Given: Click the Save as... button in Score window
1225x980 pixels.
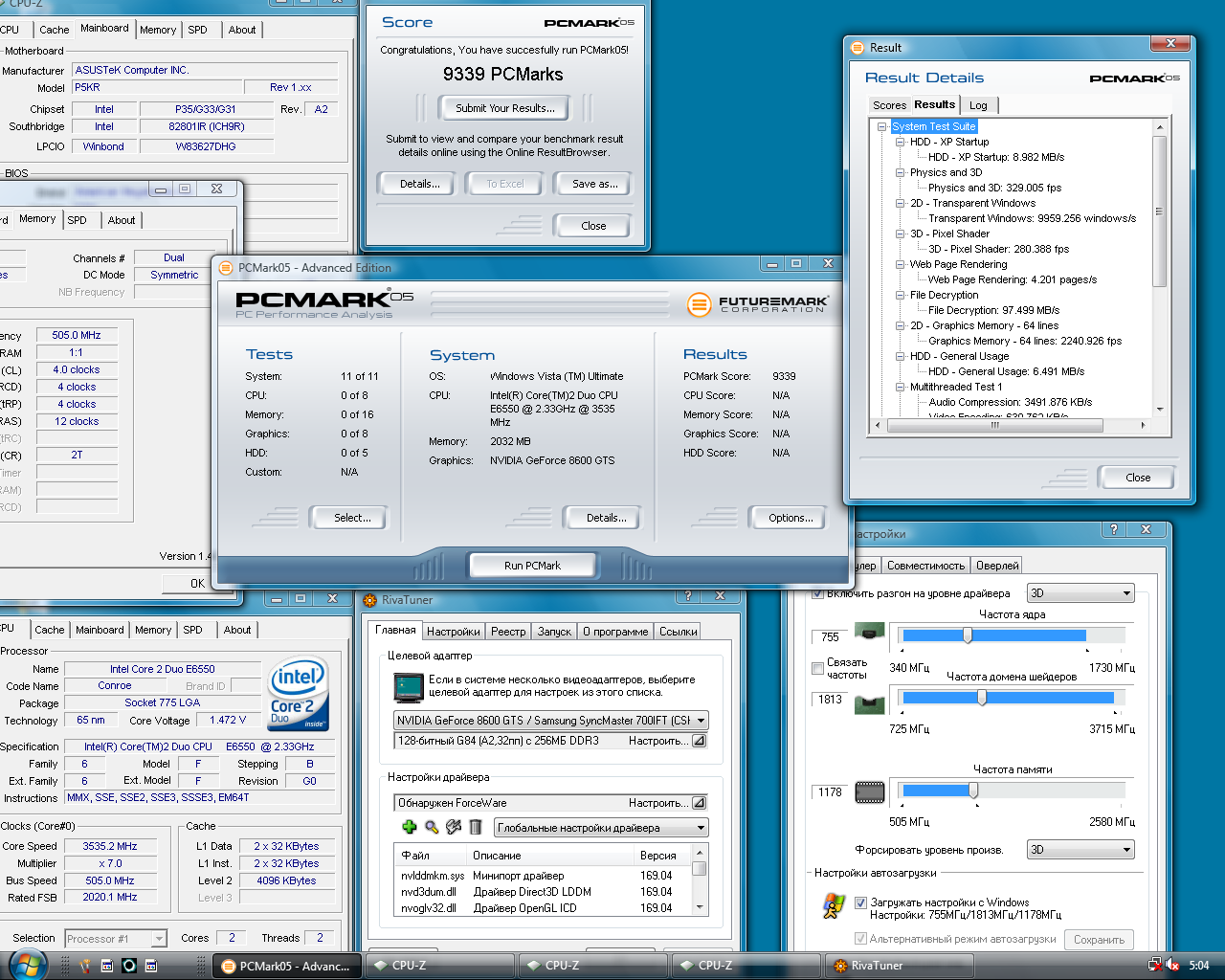Looking at the screenshot, I should pyautogui.click(x=594, y=184).
